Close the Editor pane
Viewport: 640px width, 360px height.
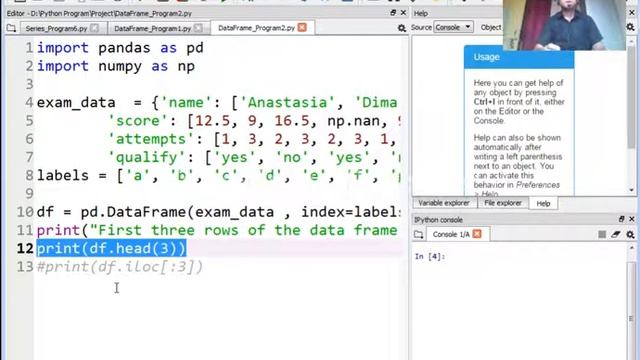click(403, 13)
